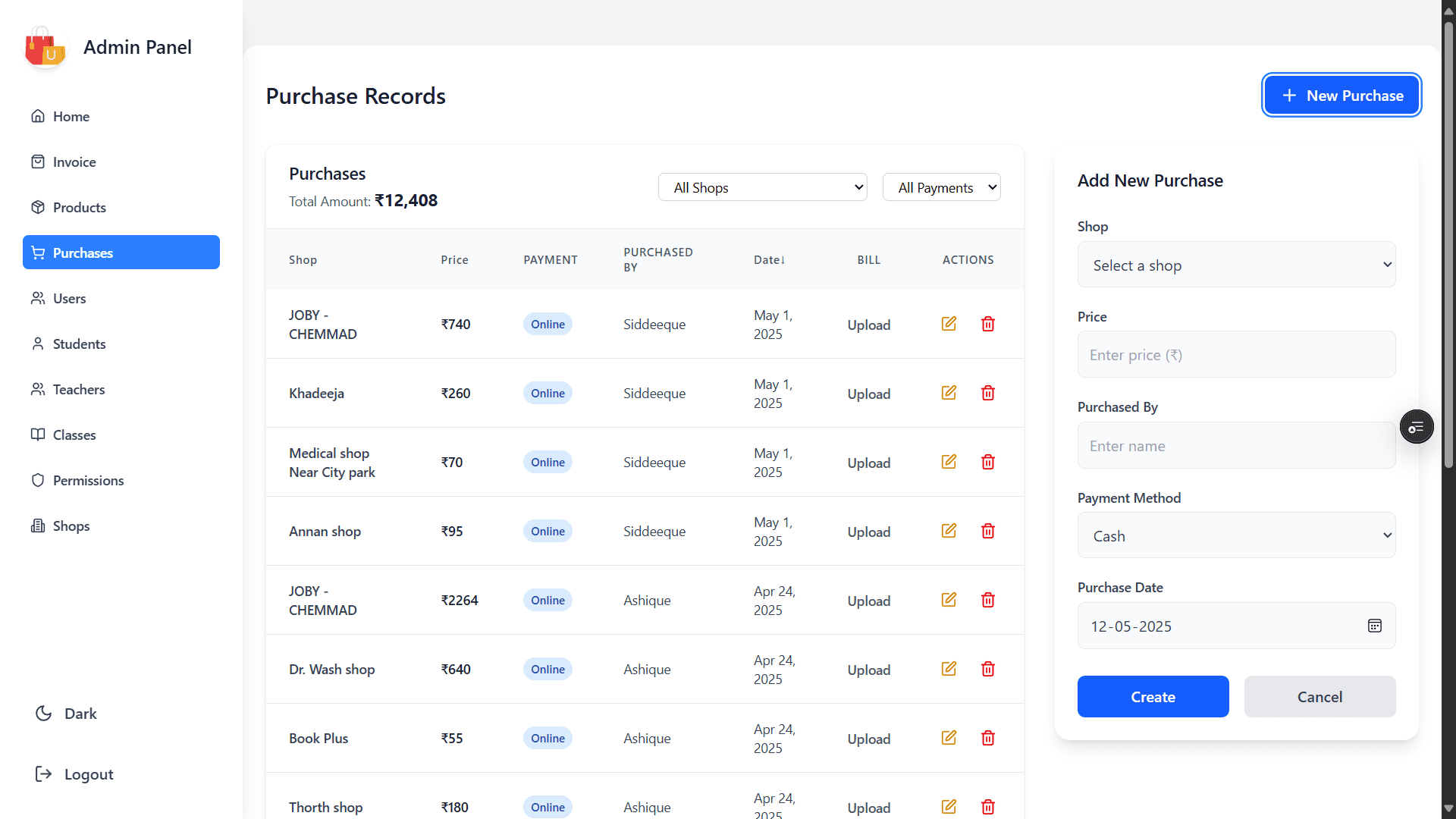Upload bill for Annan shop purchase

(x=868, y=532)
